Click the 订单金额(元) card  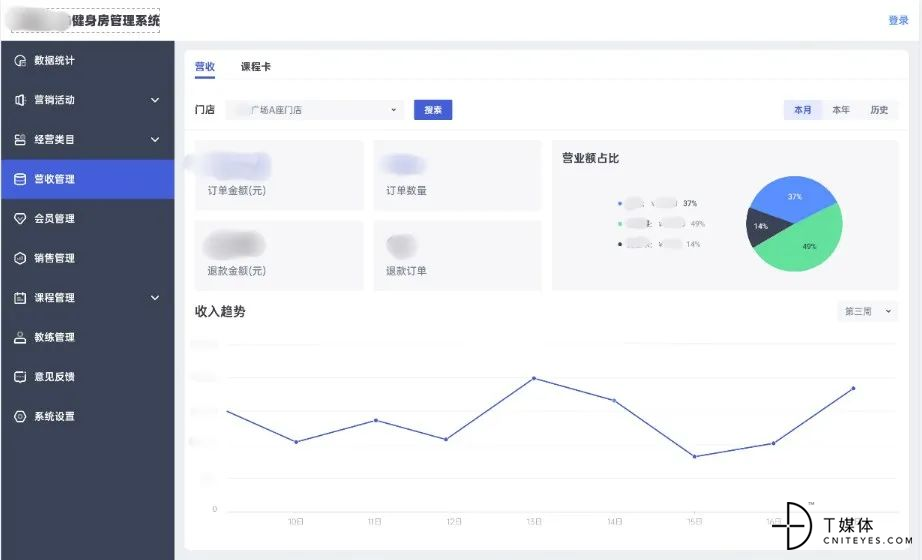tap(279, 175)
